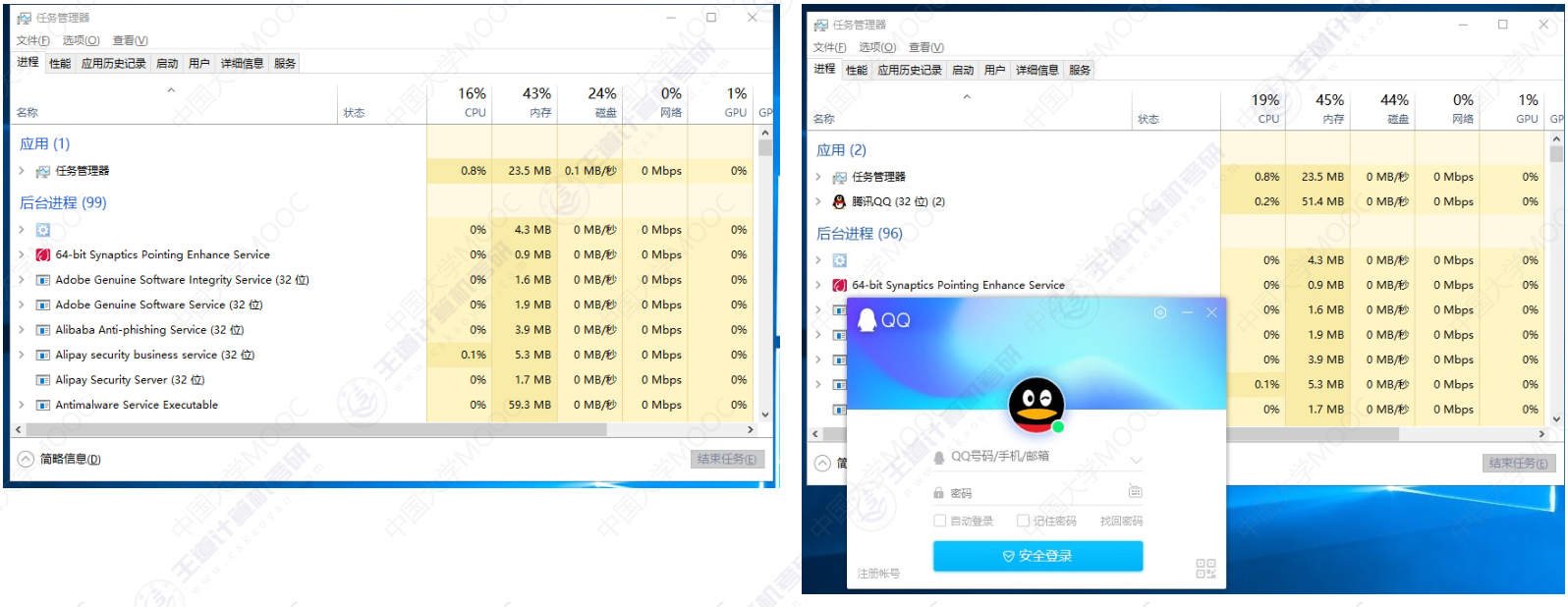Open QQ soft keyboard icon in password field
Viewport: 1568px width, 607px height.
pyautogui.click(x=1136, y=492)
